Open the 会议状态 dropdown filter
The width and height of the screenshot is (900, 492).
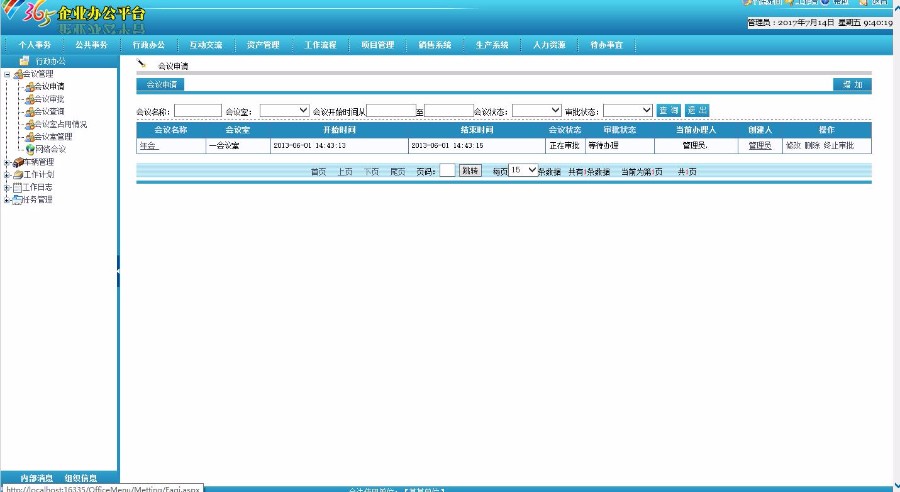[537, 110]
